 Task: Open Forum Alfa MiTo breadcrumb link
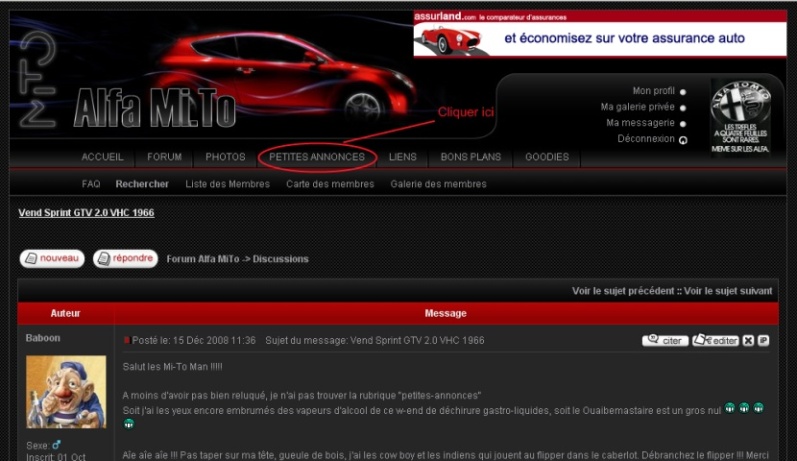(203, 259)
